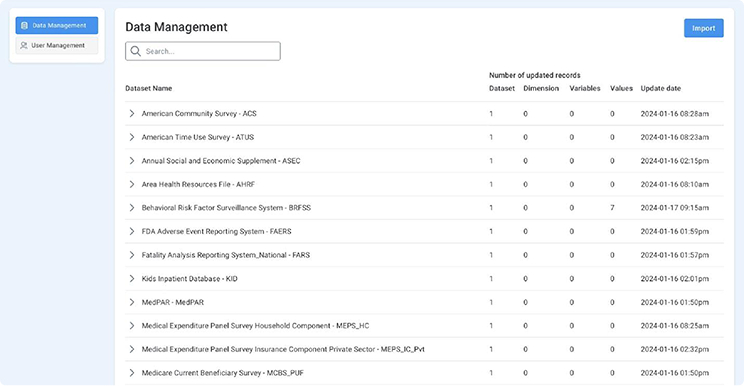Click the Data Management database icon
The height and width of the screenshot is (386, 744).
click(x=24, y=26)
